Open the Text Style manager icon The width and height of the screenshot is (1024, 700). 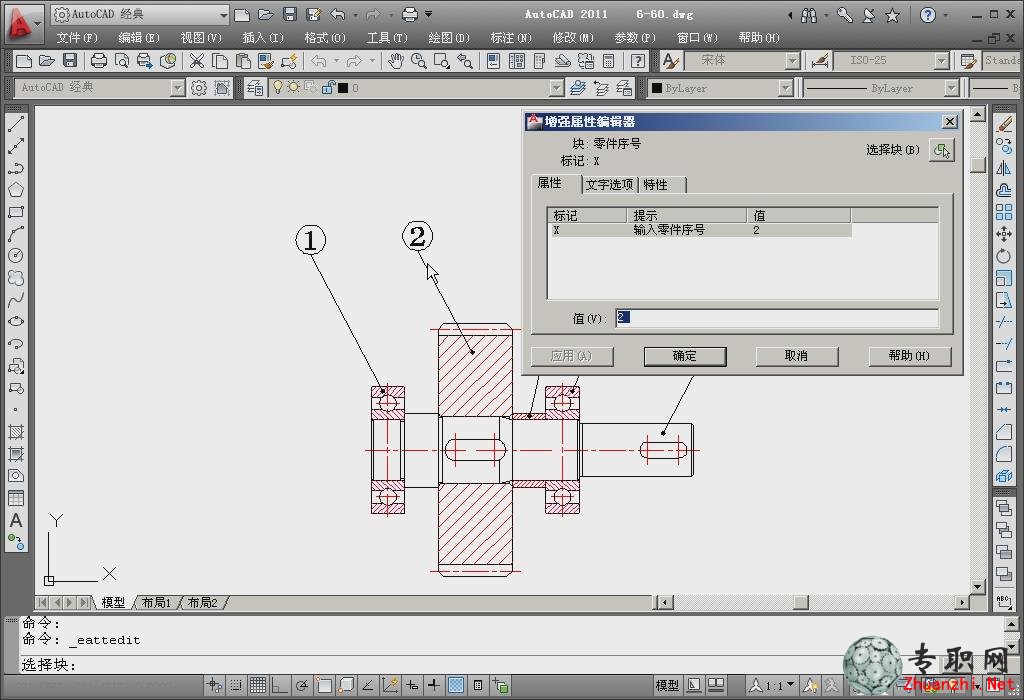(x=671, y=61)
